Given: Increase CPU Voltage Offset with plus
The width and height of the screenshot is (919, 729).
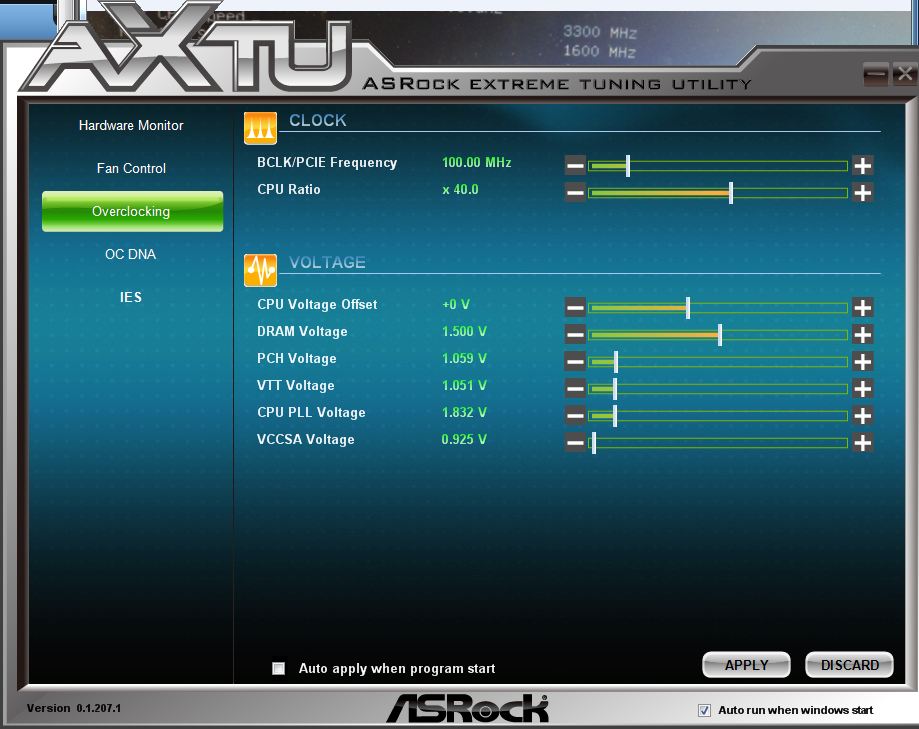Looking at the screenshot, I should 862,308.
